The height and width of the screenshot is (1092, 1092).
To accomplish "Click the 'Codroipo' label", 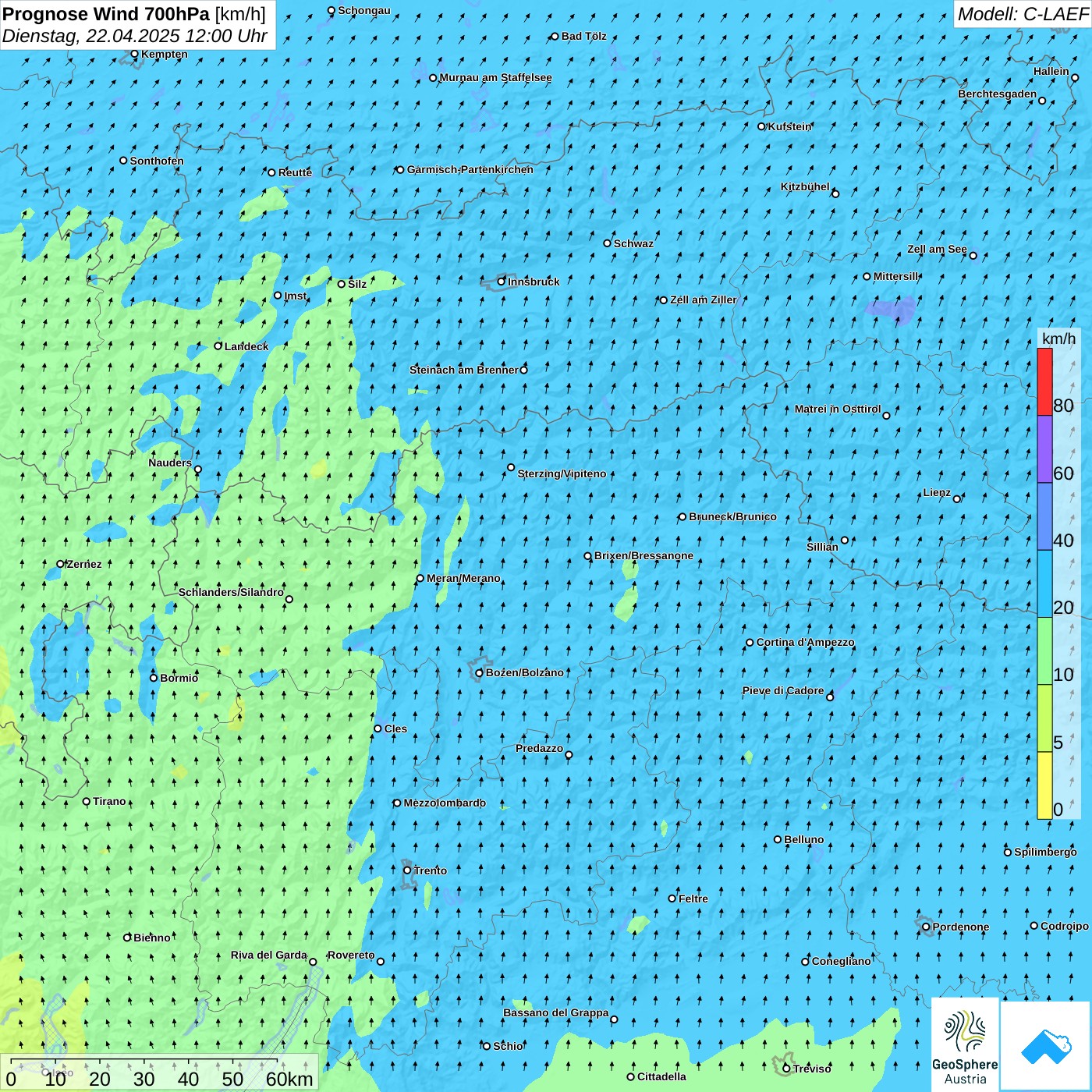I will [x=1065, y=926].
